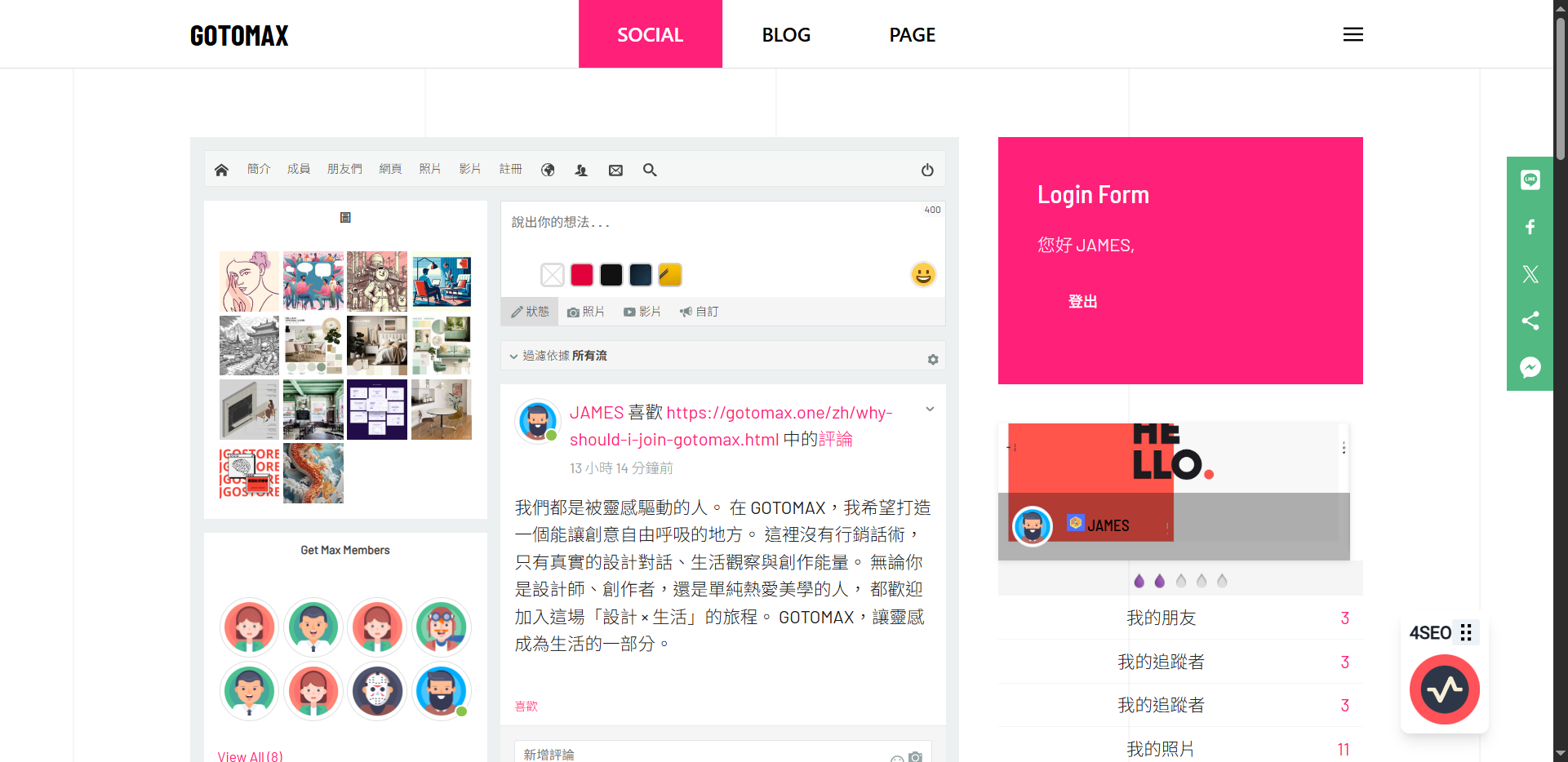Select the no-background crossed swatch
The width and height of the screenshot is (1568, 762).
tap(553, 275)
